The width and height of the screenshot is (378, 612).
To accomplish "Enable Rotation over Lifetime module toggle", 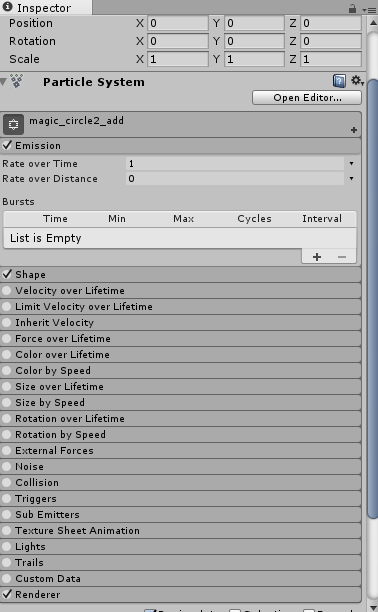I will (6, 418).
